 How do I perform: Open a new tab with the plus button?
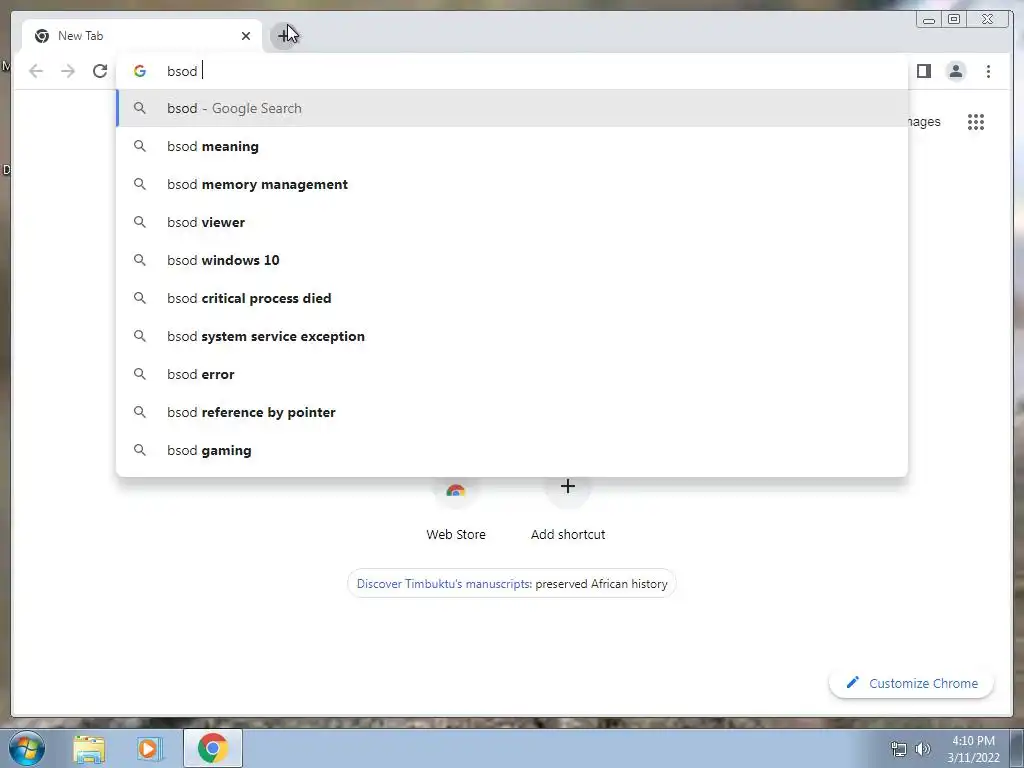point(284,35)
